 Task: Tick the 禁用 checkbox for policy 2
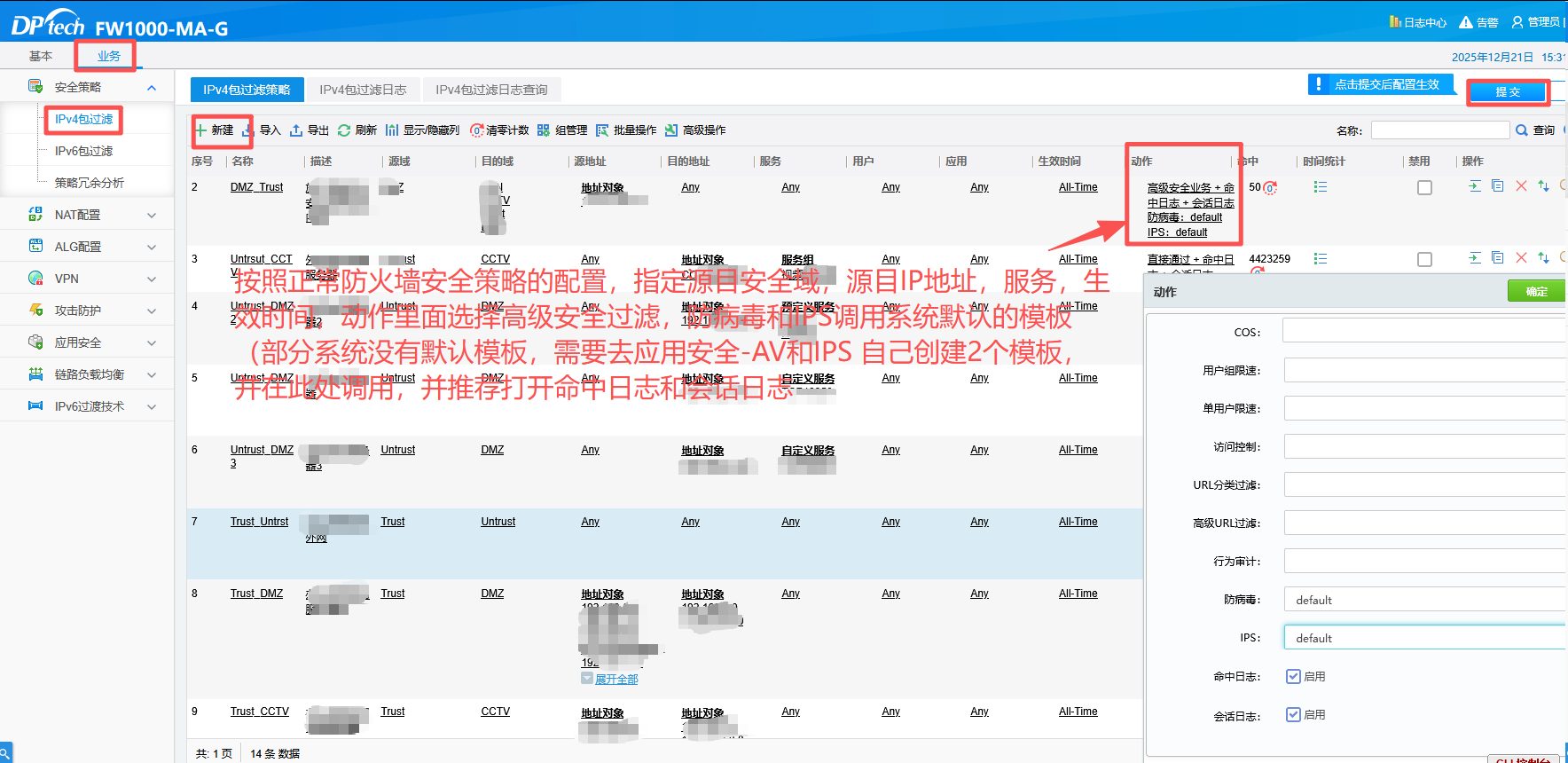1424,188
